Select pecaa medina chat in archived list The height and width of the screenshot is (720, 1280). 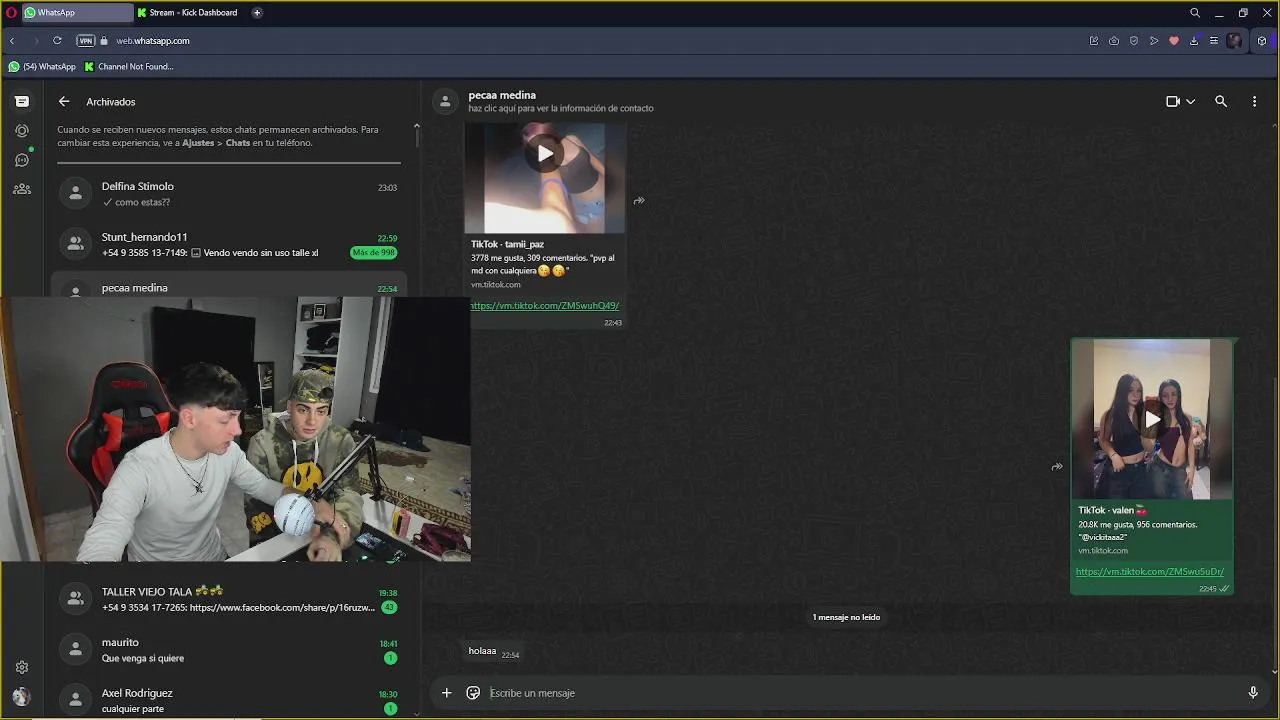point(229,285)
